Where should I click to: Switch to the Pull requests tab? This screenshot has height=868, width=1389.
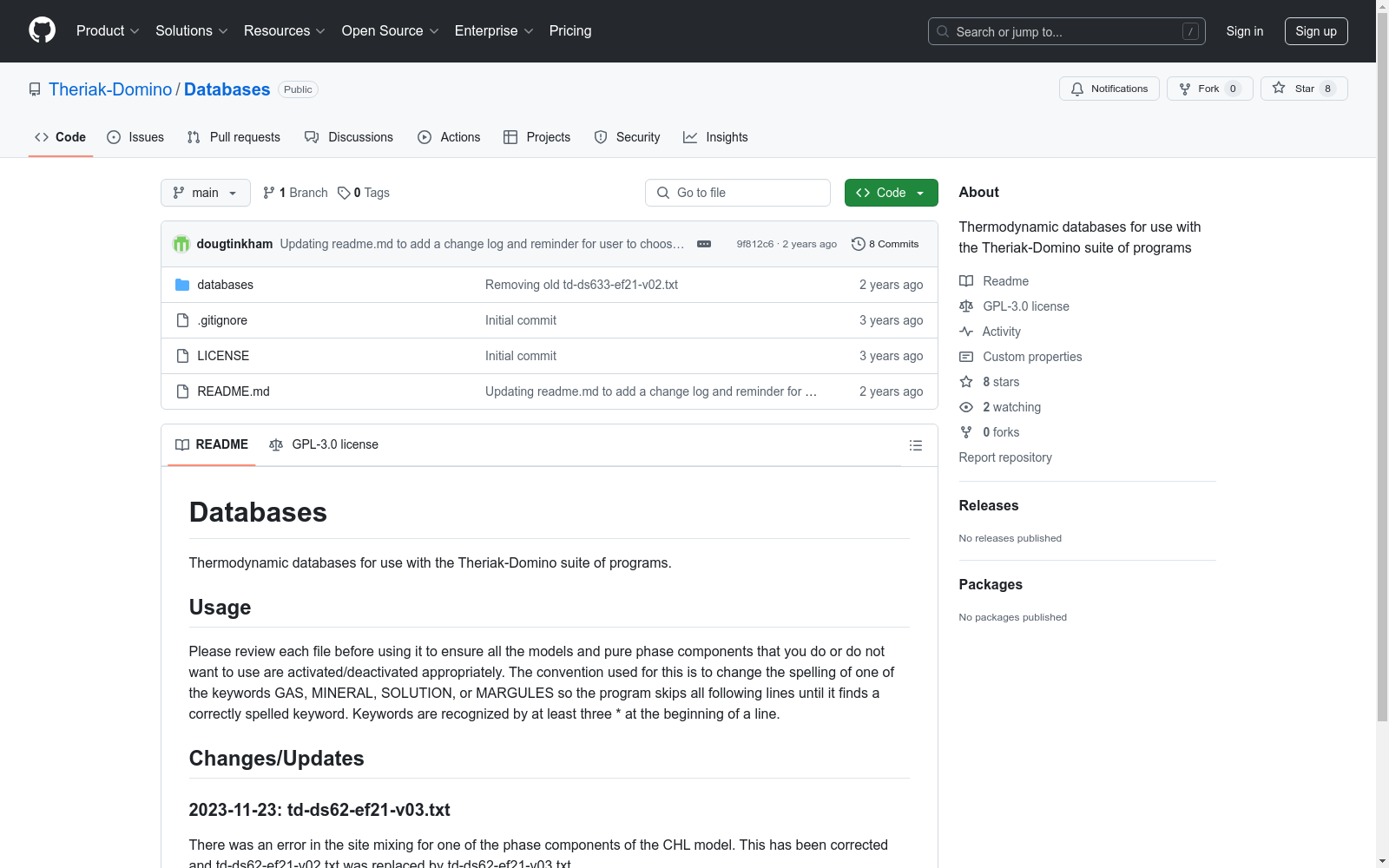(234, 137)
